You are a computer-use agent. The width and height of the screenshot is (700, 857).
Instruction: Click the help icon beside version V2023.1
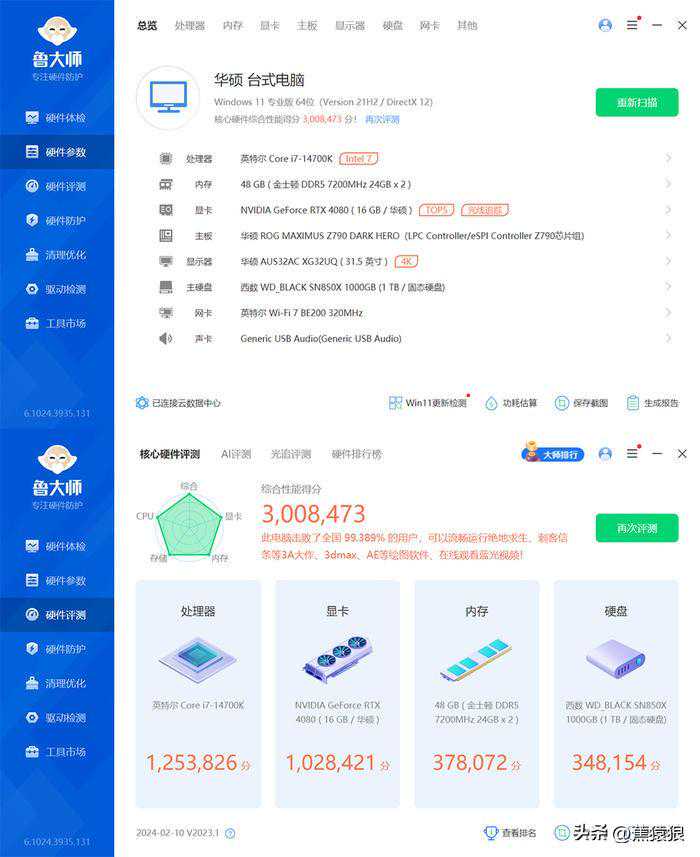[x=230, y=833]
